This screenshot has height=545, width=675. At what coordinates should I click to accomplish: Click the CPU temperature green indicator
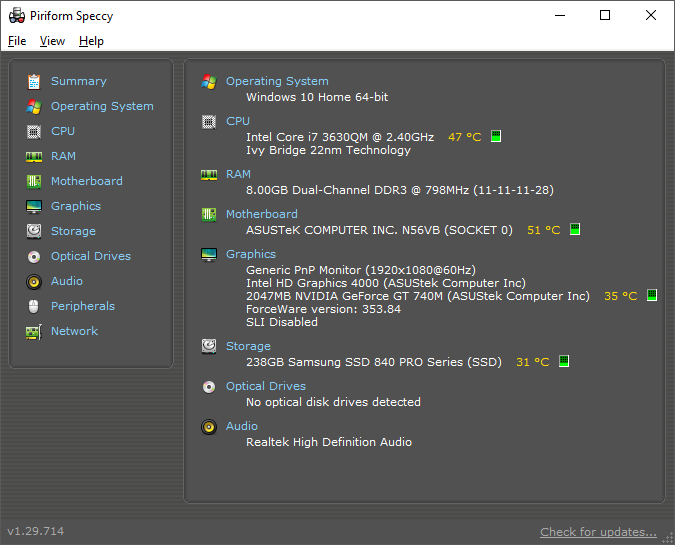496,136
